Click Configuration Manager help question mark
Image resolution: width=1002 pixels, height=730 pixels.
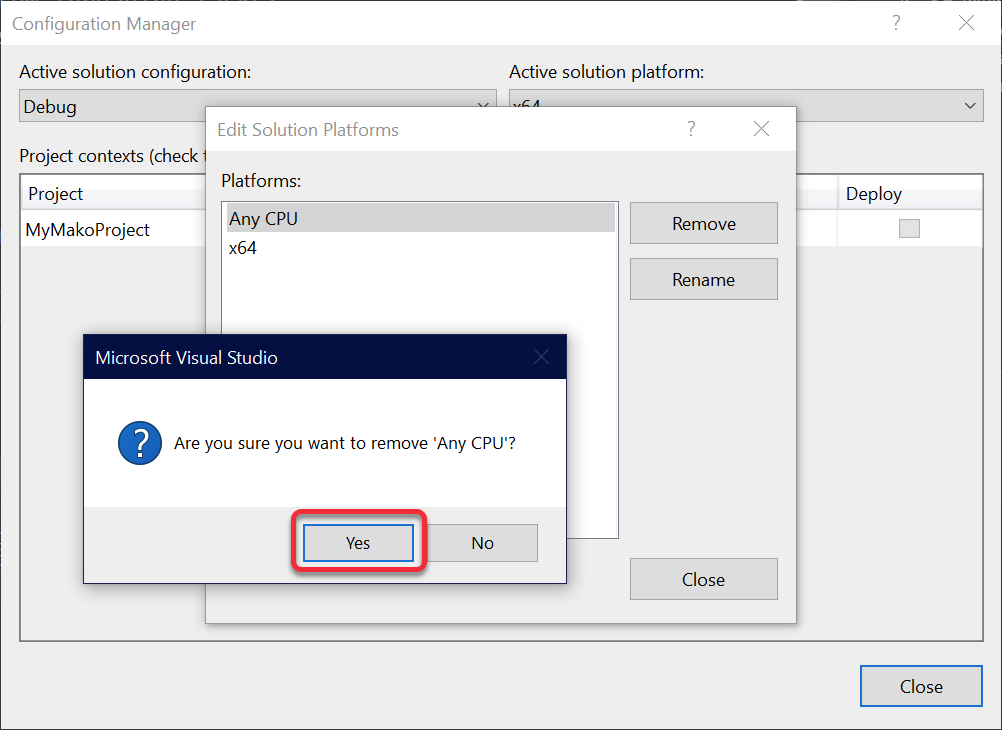click(x=896, y=23)
